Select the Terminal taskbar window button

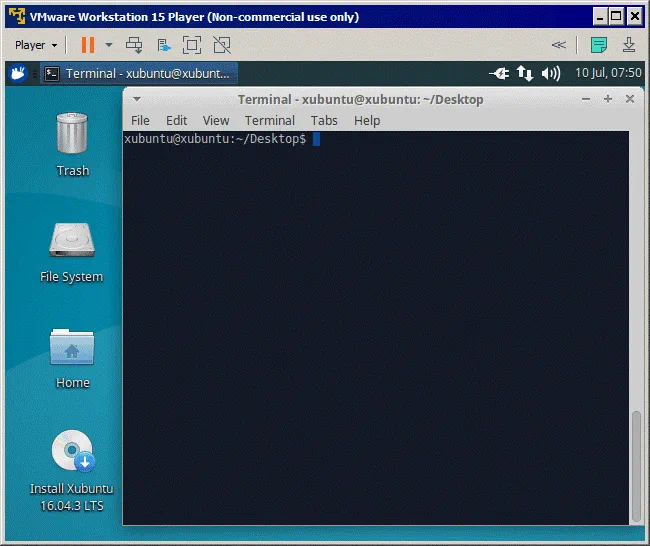tap(138, 73)
